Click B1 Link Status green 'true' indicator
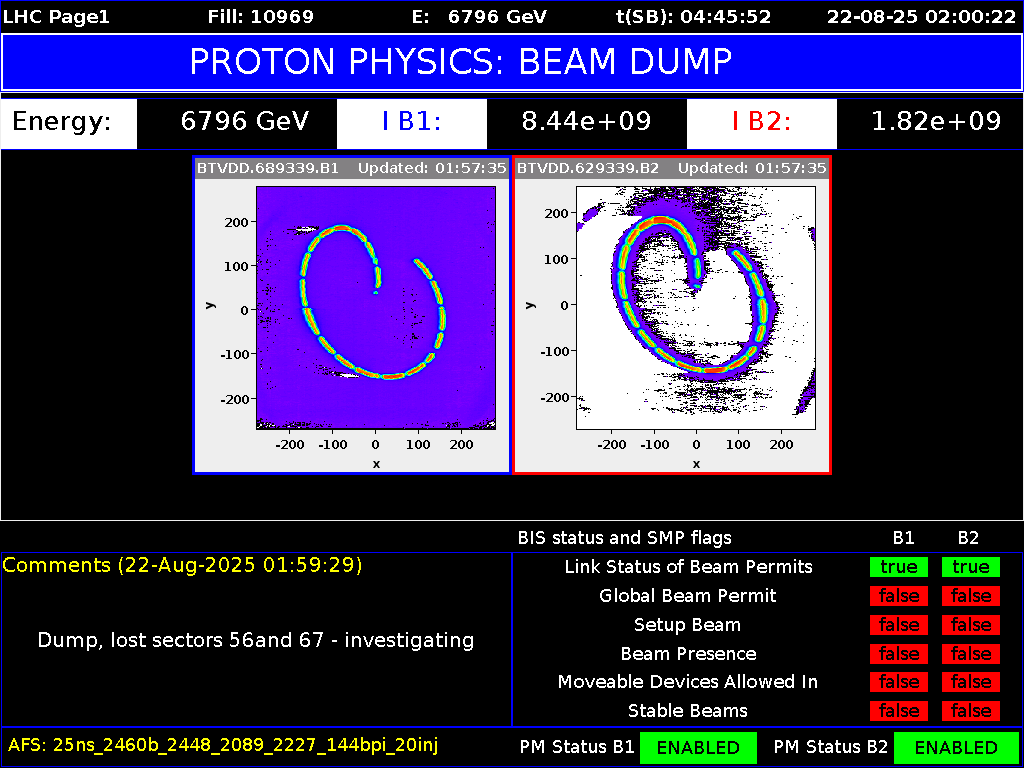Image resolution: width=1024 pixels, height=768 pixels. click(899, 567)
